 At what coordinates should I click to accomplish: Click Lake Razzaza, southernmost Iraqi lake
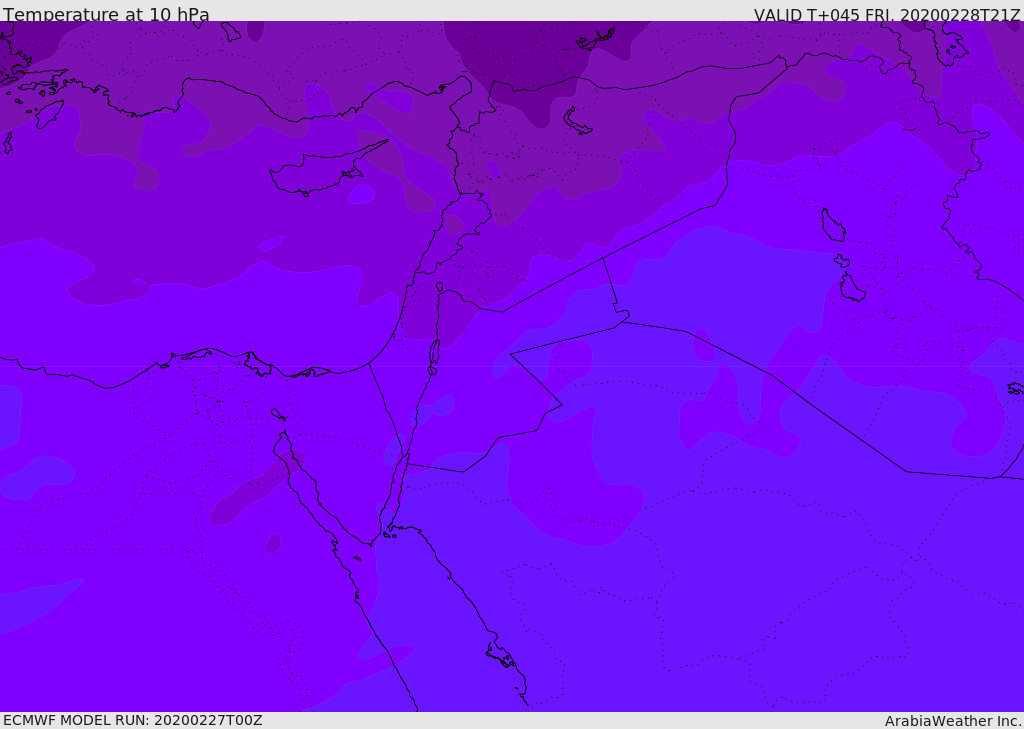[x=851, y=289]
